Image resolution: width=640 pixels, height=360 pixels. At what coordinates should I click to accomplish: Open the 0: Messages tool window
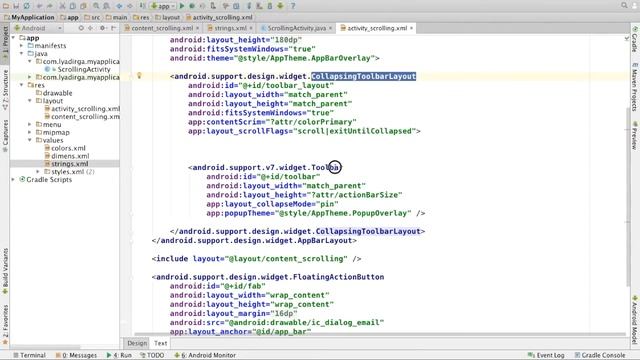pyautogui.click(x=76, y=355)
